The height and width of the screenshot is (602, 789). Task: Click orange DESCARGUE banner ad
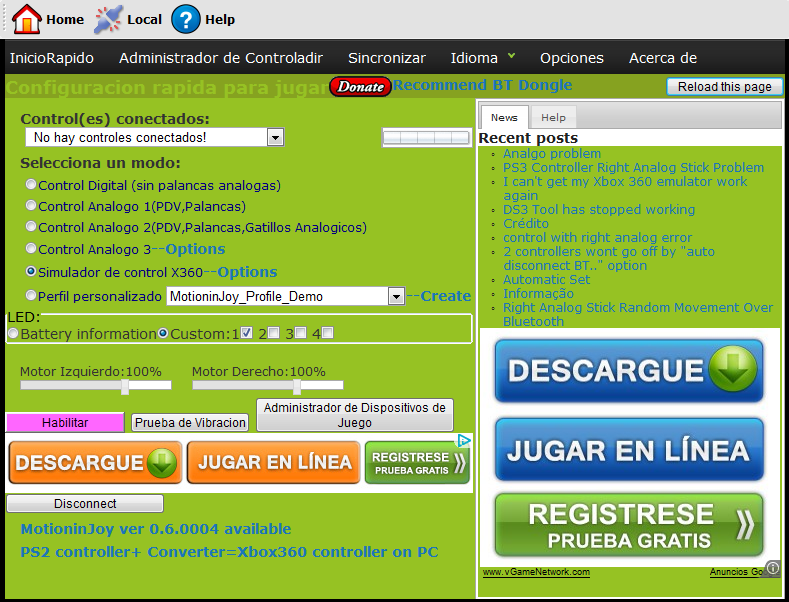(x=95, y=463)
